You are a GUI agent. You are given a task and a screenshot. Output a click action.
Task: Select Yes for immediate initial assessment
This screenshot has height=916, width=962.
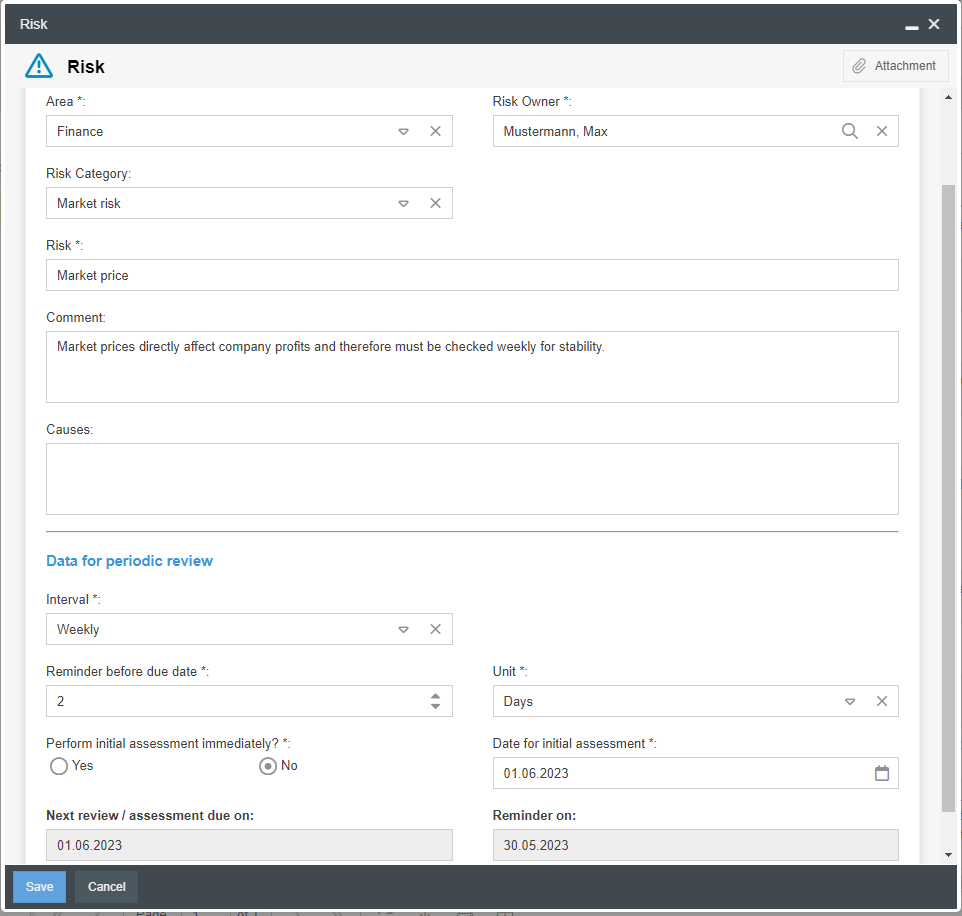[x=59, y=766]
